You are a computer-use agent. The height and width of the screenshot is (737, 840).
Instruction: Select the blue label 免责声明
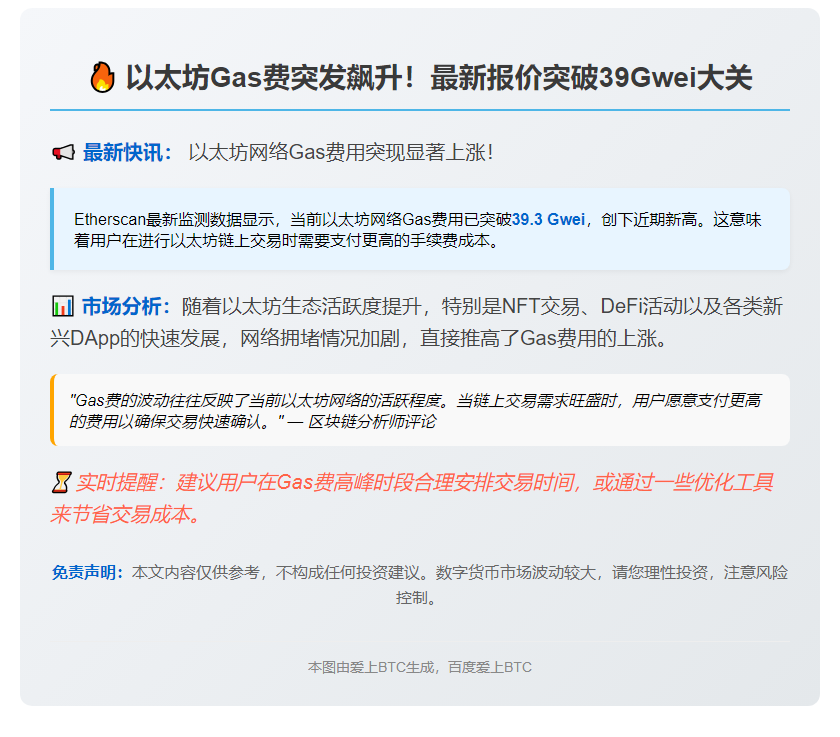[88, 573]
